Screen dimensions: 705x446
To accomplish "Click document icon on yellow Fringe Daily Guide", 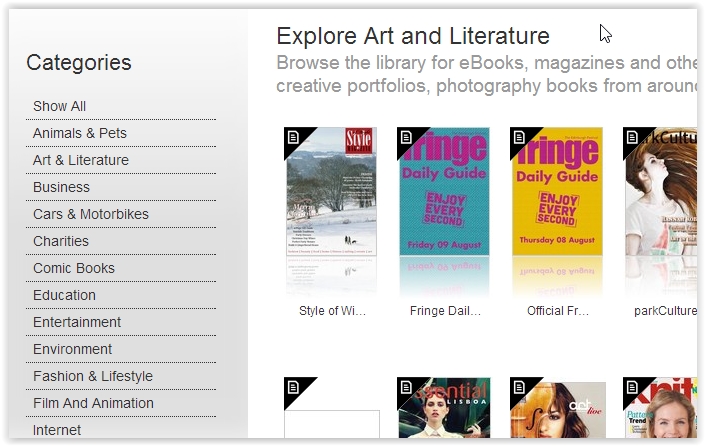I will coord(519,136).
